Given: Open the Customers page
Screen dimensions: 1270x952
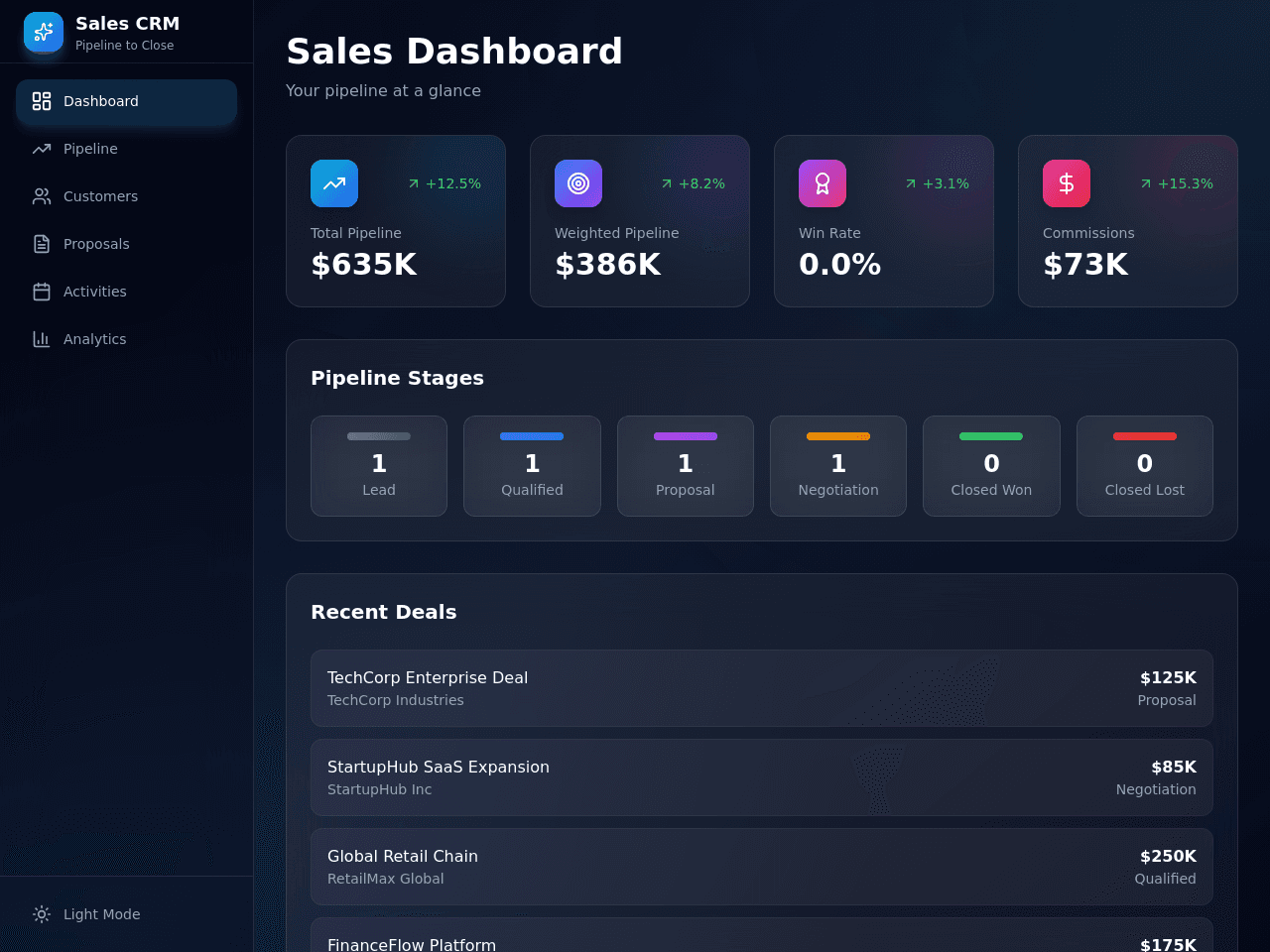Looking at the screenshot, I should [x=126, y=196].
